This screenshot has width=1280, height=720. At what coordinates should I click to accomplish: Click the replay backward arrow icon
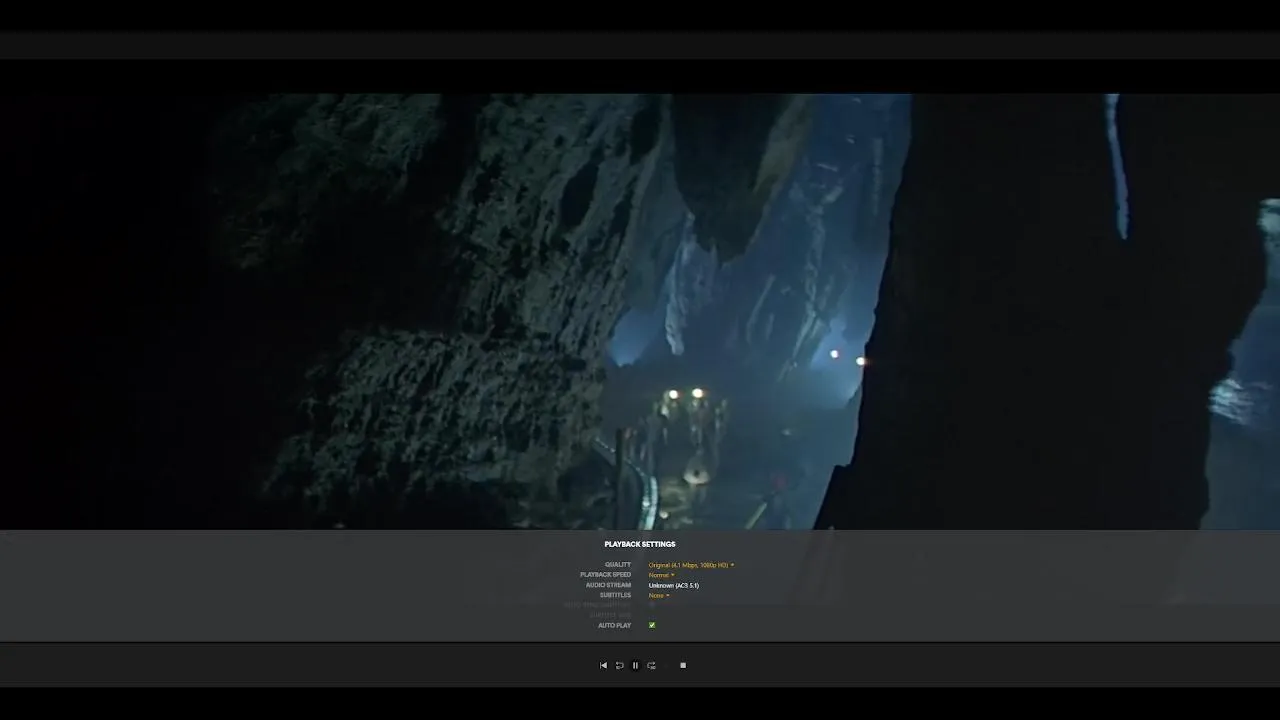(619, 665)
